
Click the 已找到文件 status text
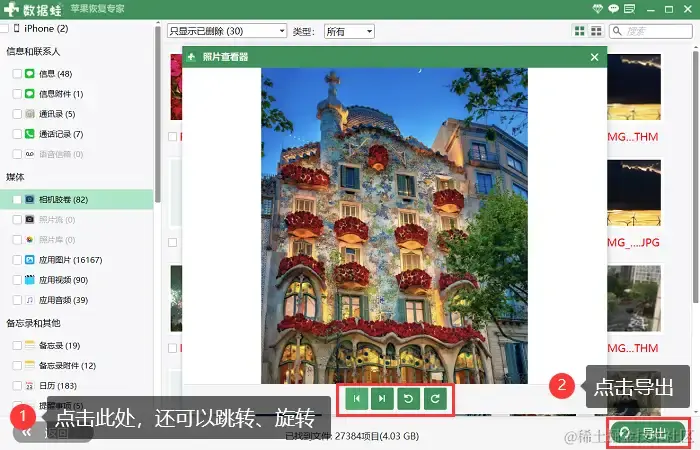[352, 436]
